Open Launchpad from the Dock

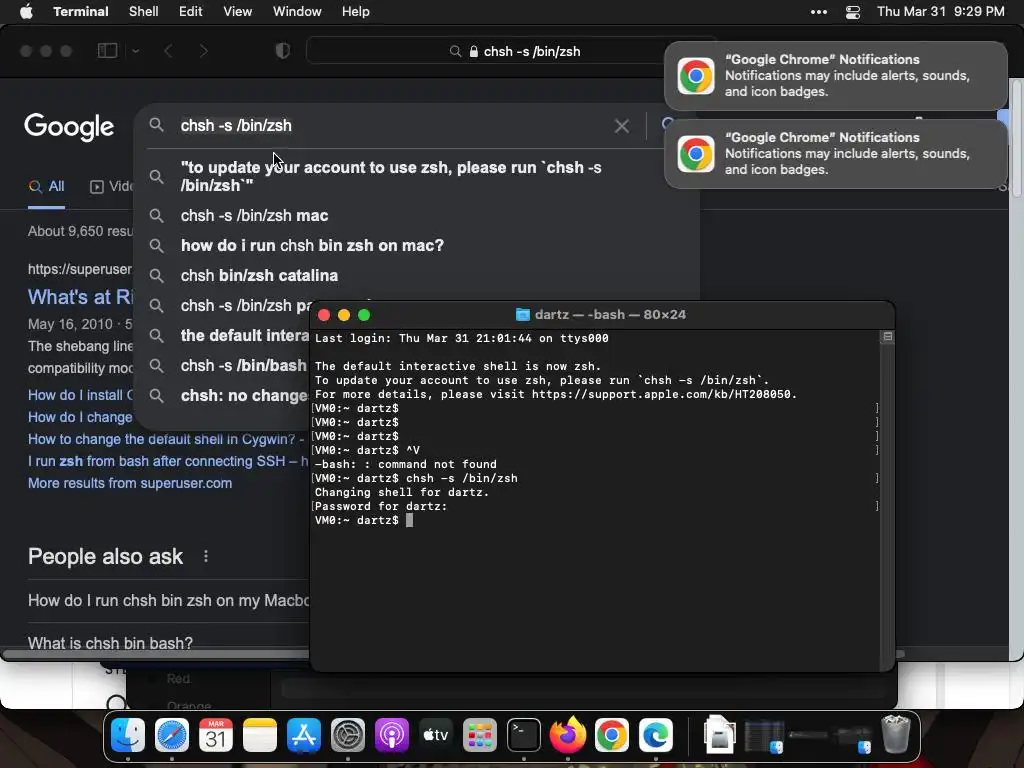click(x=479, y=735)
